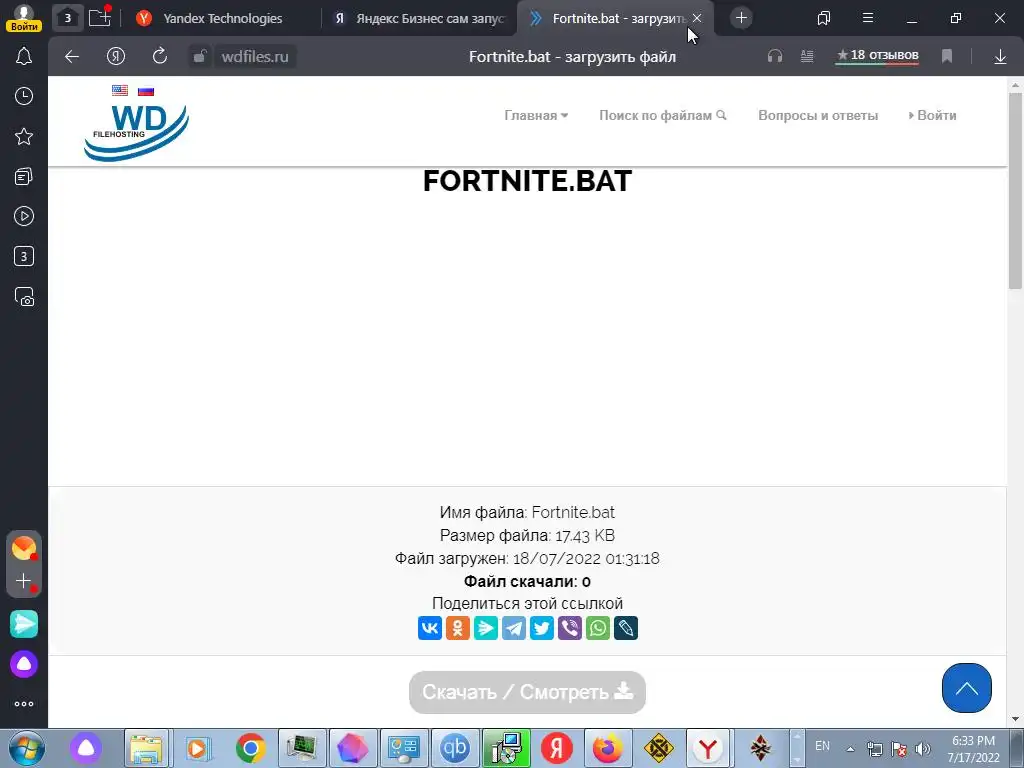Click the wdfiles.ru address field
The height and width of the screenshot is (768, 1024).
tap(255, 57)
